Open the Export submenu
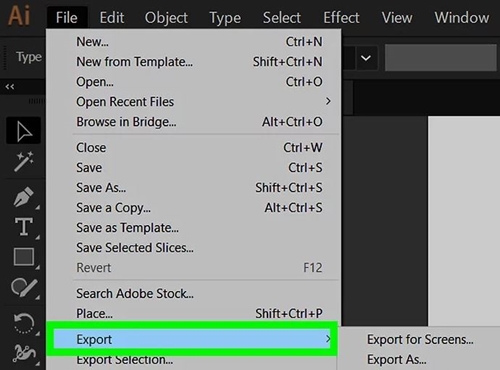The width and height of the screenshot is (500, 370). point(192,339)
